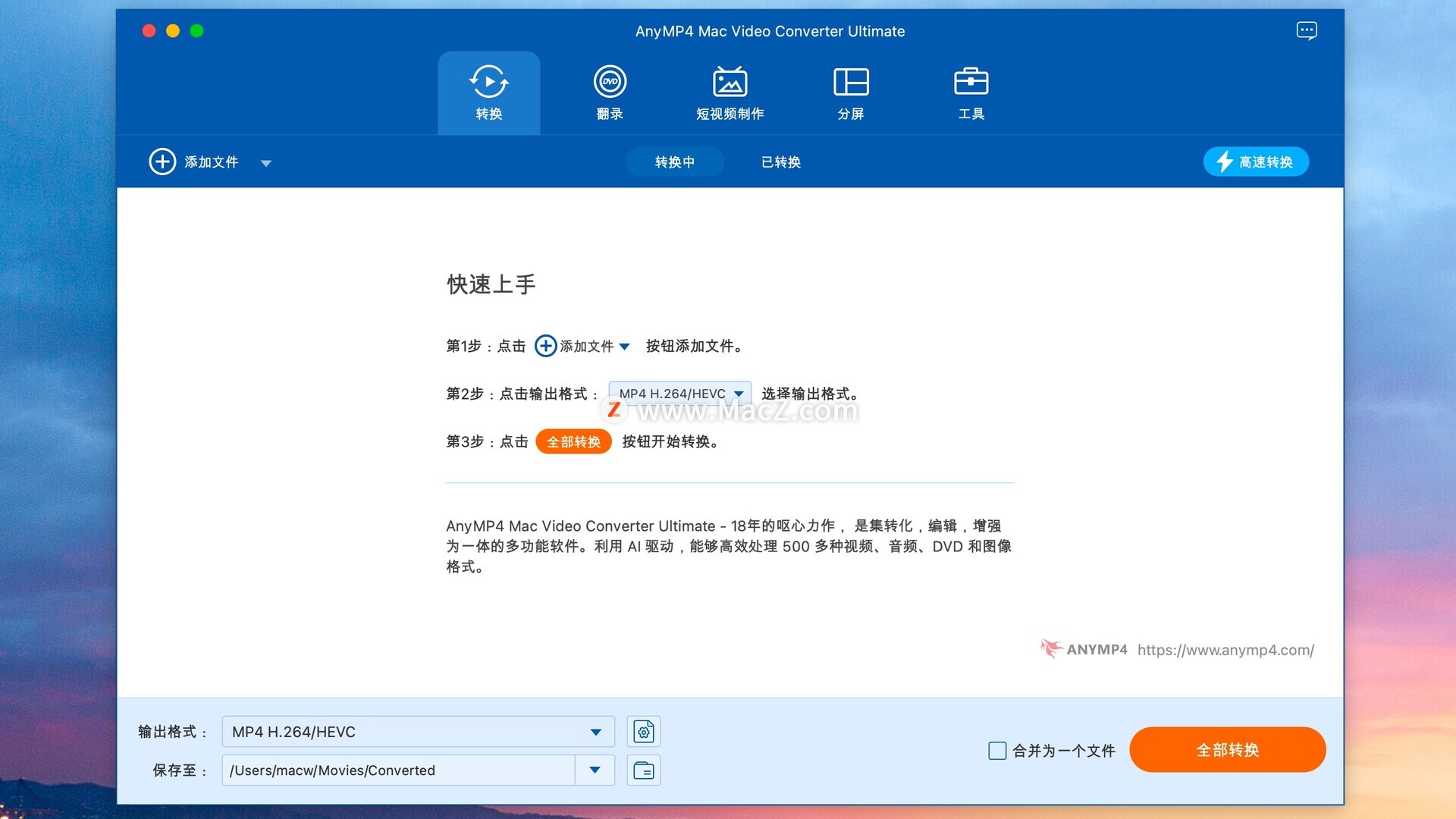
Task: Open the output profile settings gear icon
Action: (644, 732)
